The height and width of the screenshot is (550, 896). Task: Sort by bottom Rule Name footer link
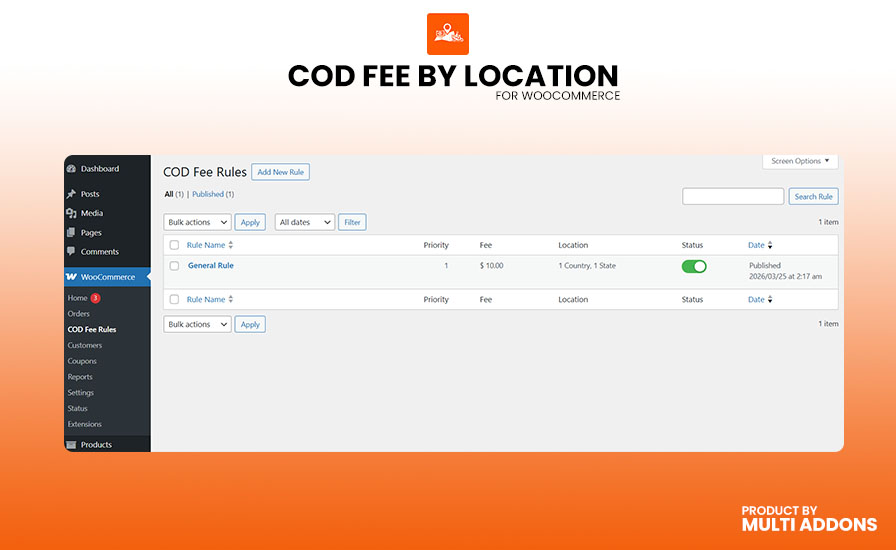[x=206, y=299]
